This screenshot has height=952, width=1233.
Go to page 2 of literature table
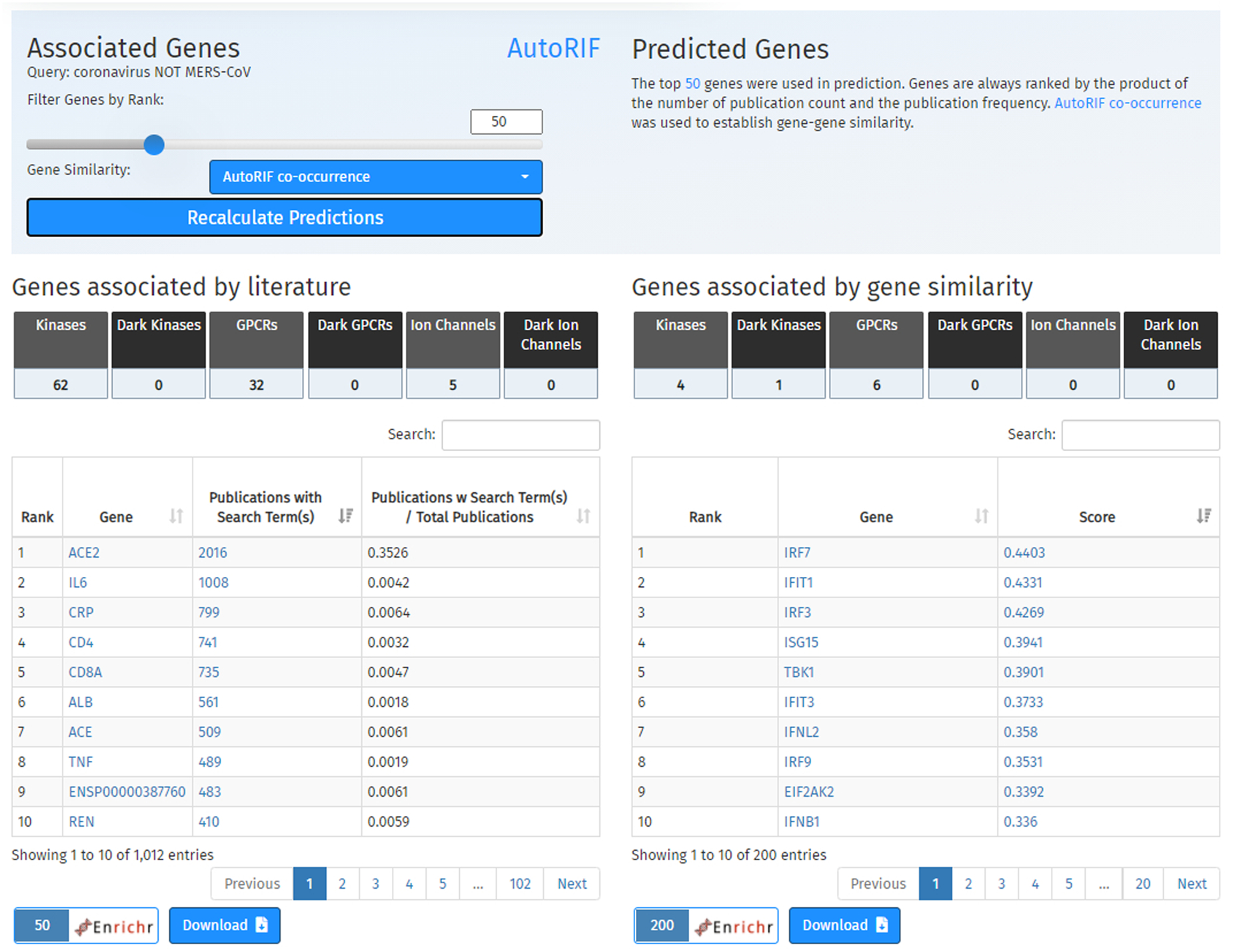342,884
